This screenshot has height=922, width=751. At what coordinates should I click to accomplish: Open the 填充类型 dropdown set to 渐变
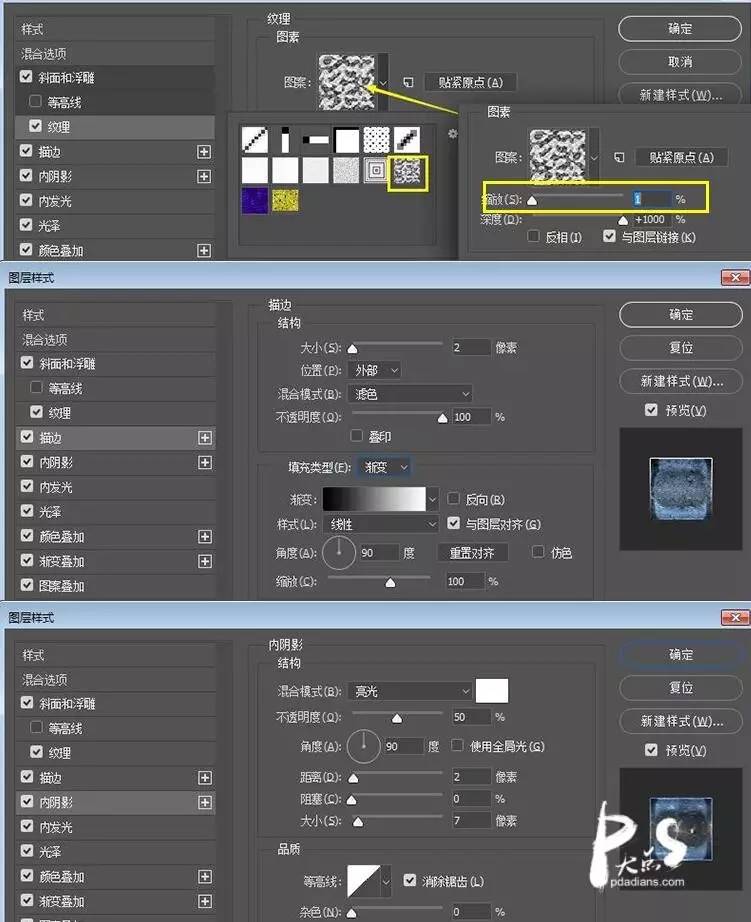pos(384,467)
